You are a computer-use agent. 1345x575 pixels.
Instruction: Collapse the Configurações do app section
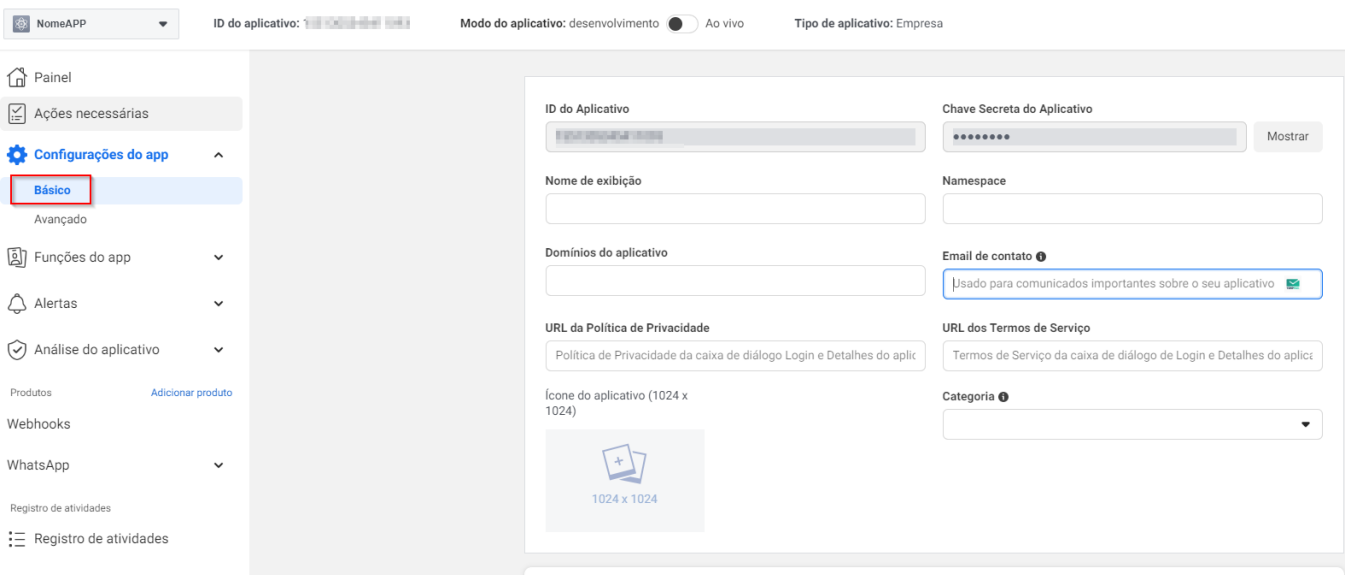click(x=218, y=155)
